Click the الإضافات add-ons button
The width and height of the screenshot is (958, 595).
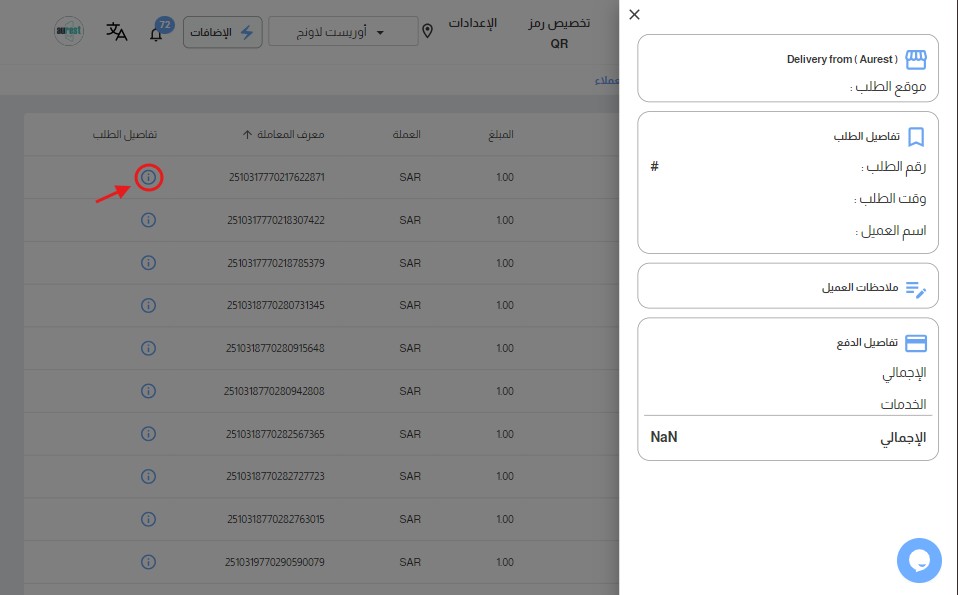click(x=222, y=31)
